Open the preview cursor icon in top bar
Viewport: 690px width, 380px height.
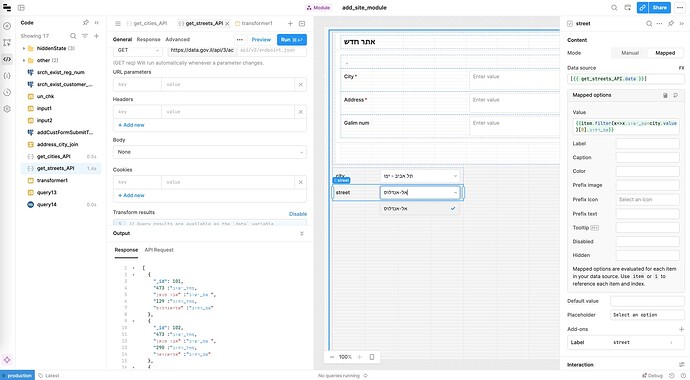coord(628,7)
